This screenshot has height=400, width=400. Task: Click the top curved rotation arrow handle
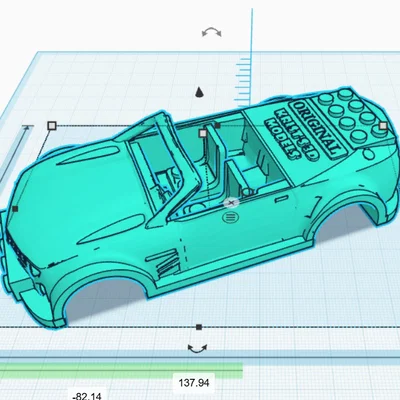point(212,32)
